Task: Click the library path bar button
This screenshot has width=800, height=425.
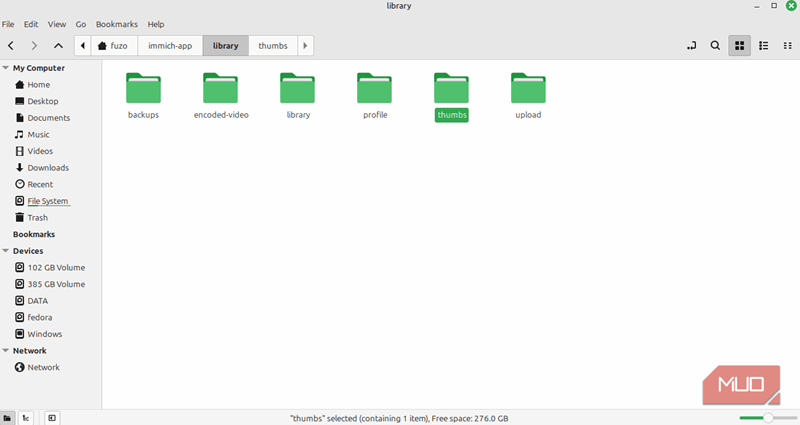Action: pos(226,45)
